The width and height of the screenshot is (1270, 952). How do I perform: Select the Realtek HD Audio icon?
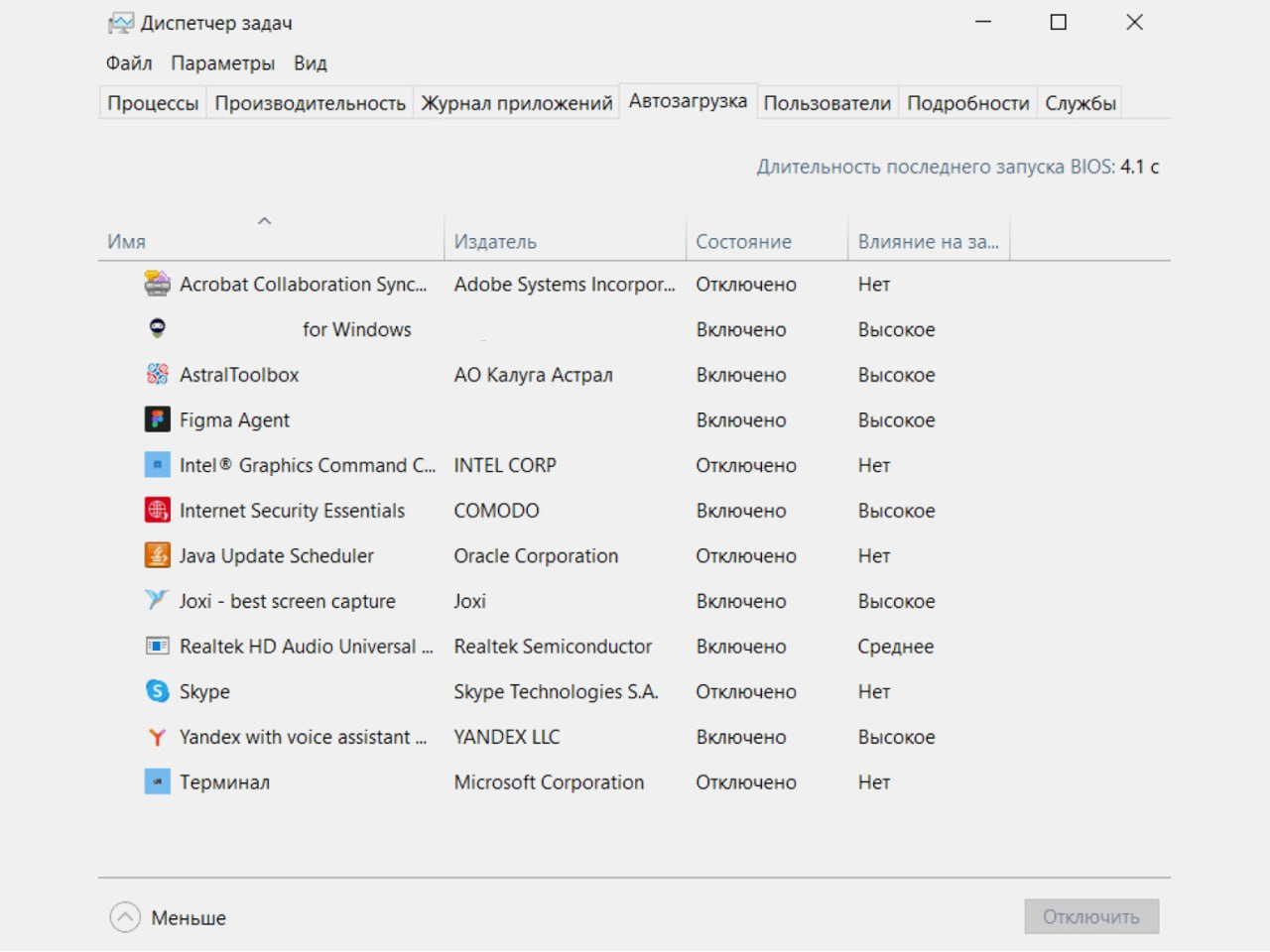click(157, 647)
